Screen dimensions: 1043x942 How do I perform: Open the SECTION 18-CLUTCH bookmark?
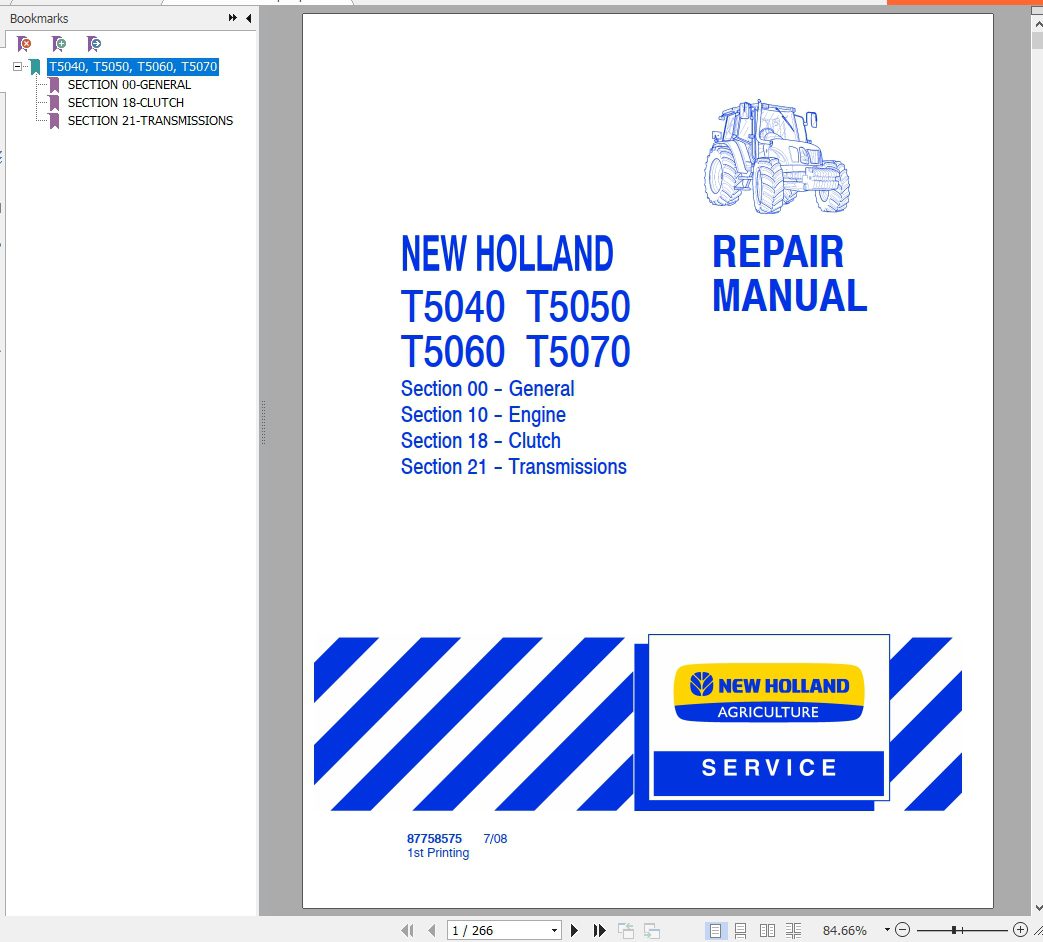pos(126,102)
